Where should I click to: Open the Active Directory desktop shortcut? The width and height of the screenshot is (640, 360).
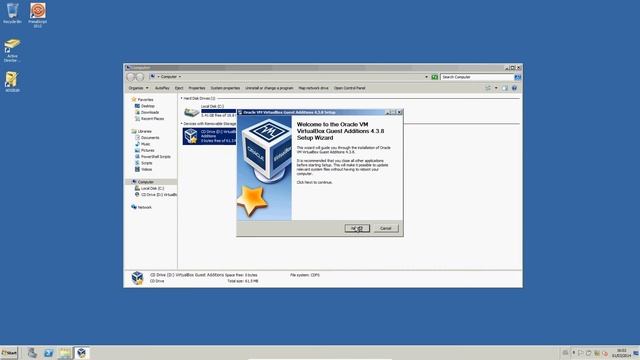tap(12, 51)
